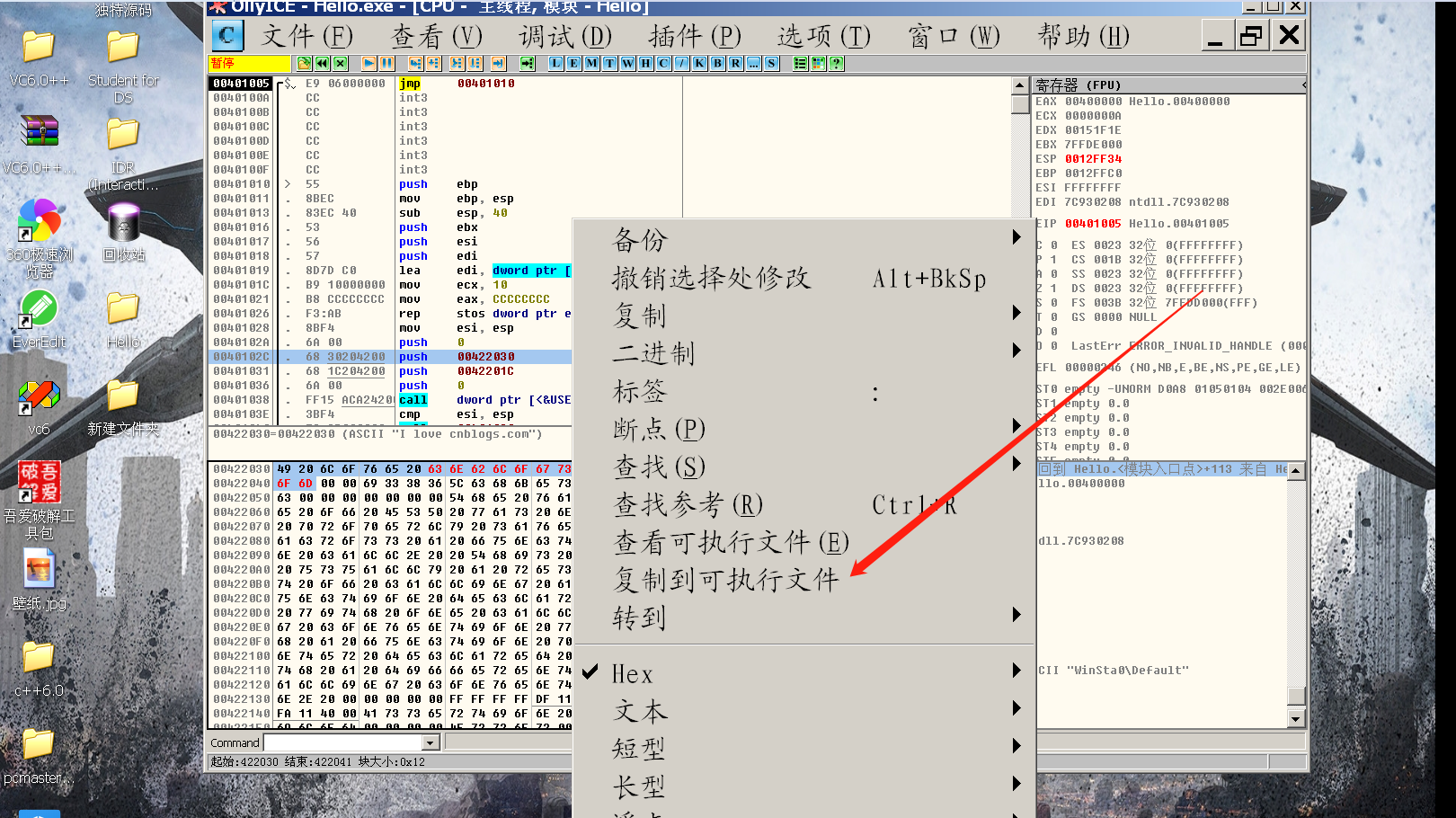
Task: Expand the 断点(P) submenu
Action: (x=803, y=428)
